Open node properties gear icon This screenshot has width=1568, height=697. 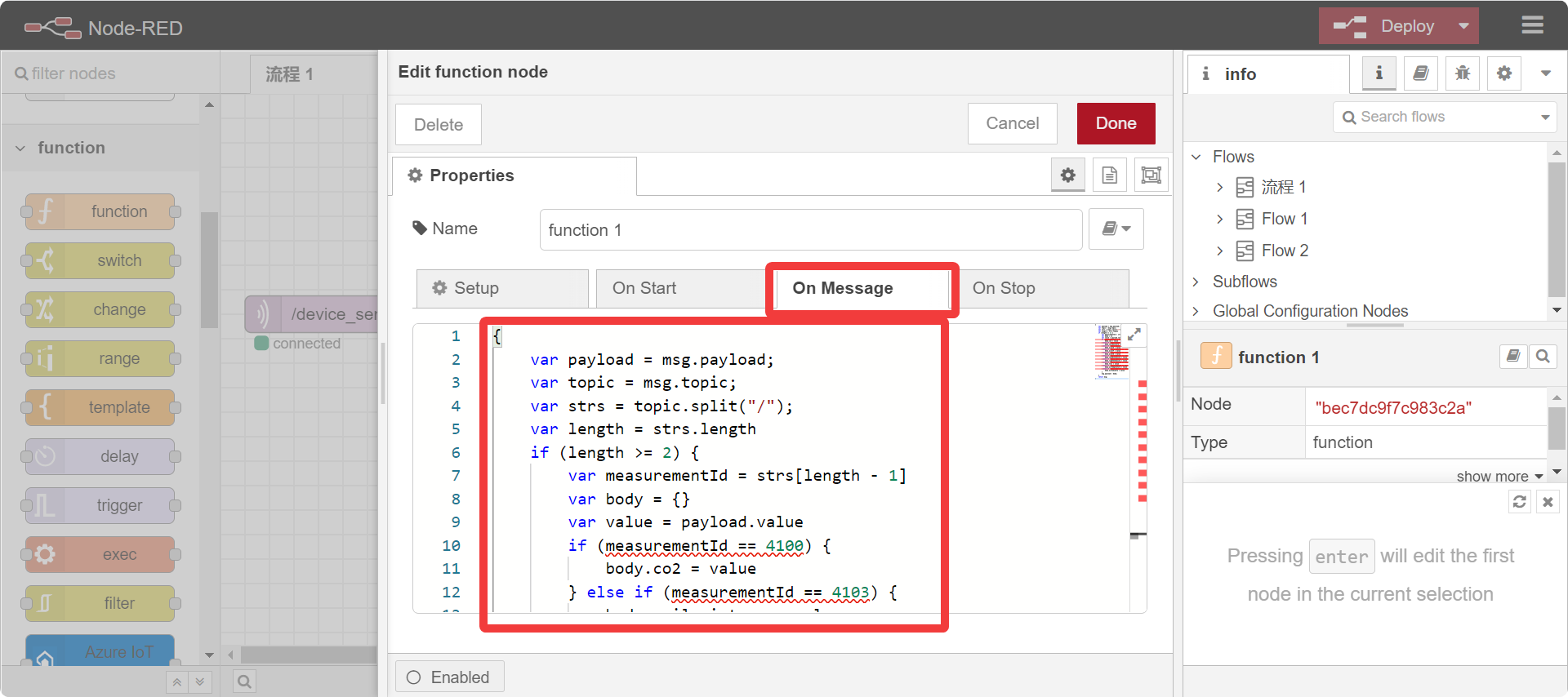pyautogui.click(x=1068, y=175)
